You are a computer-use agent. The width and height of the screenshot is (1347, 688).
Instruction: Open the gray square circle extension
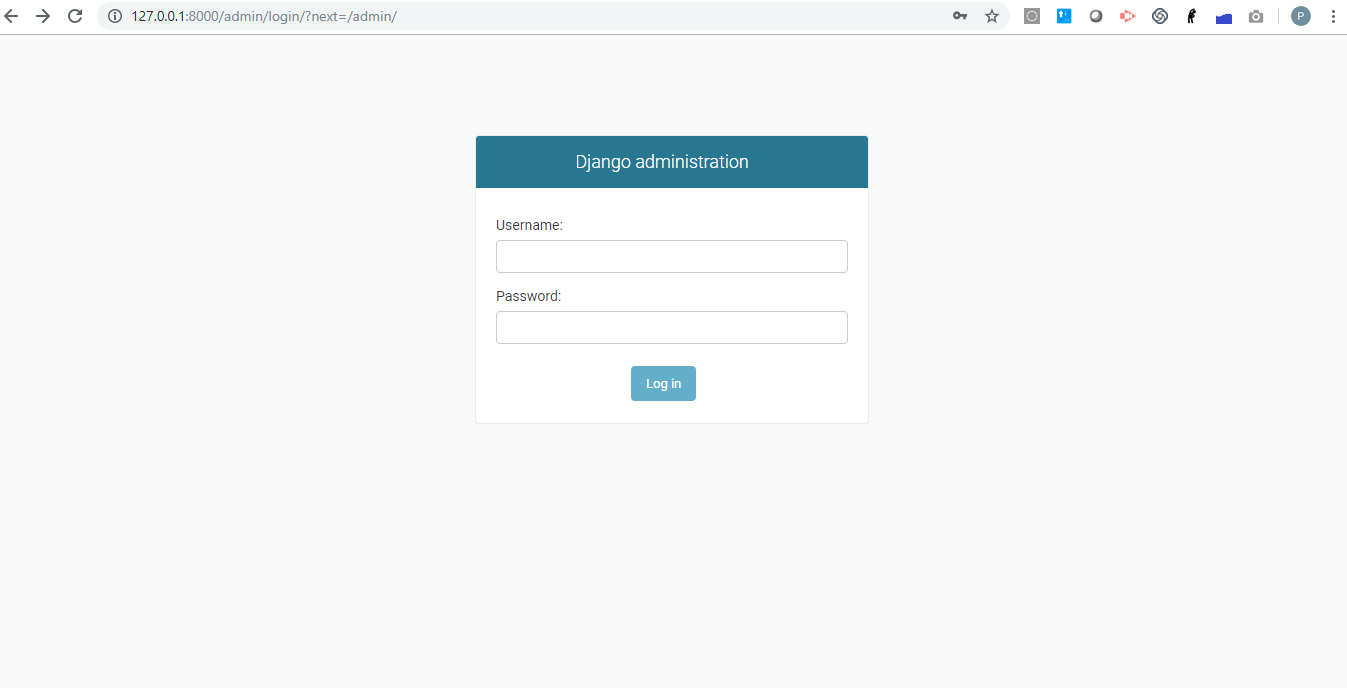coord(1032,16)
